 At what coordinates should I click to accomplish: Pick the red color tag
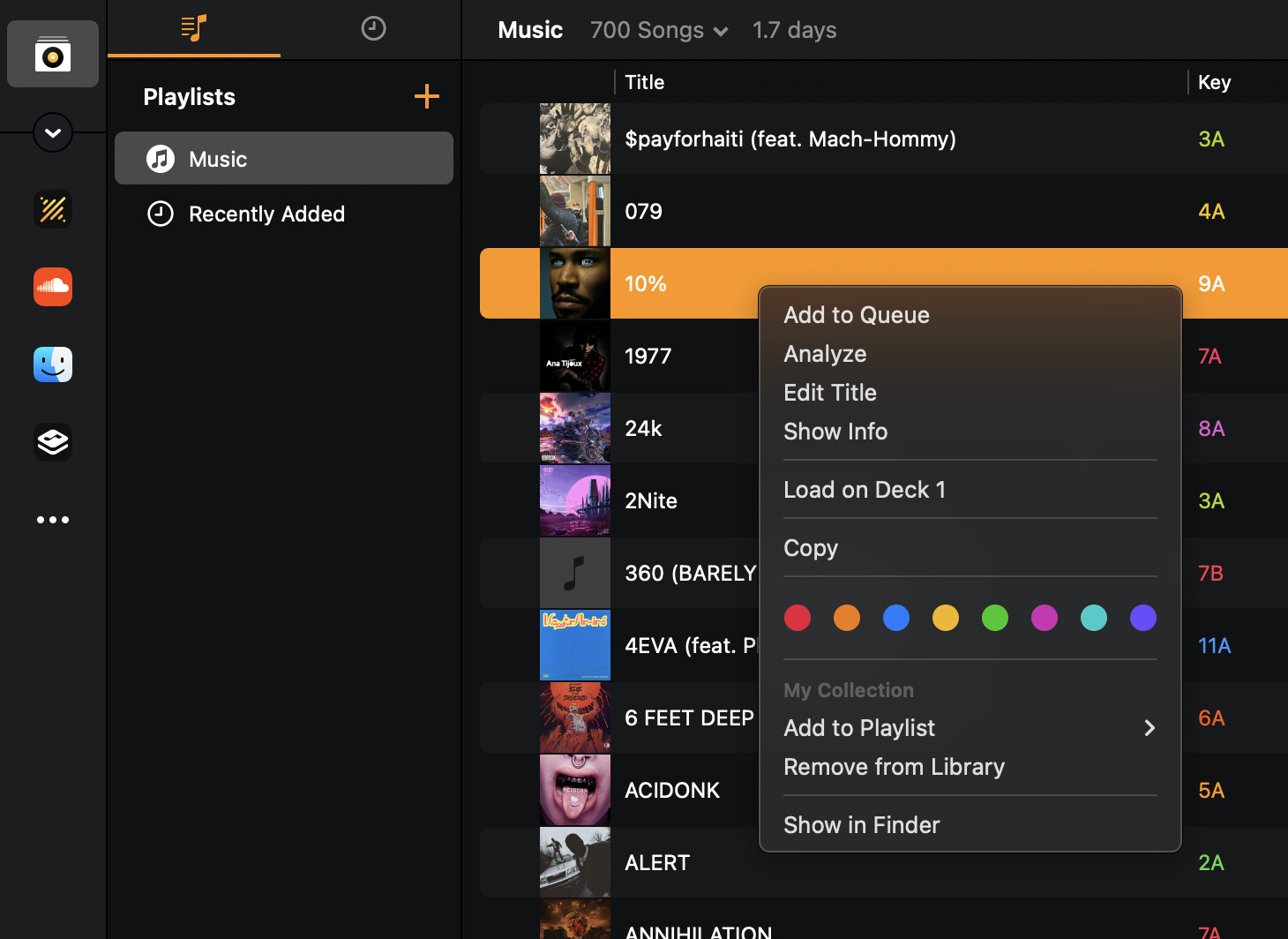click(798, 618)
